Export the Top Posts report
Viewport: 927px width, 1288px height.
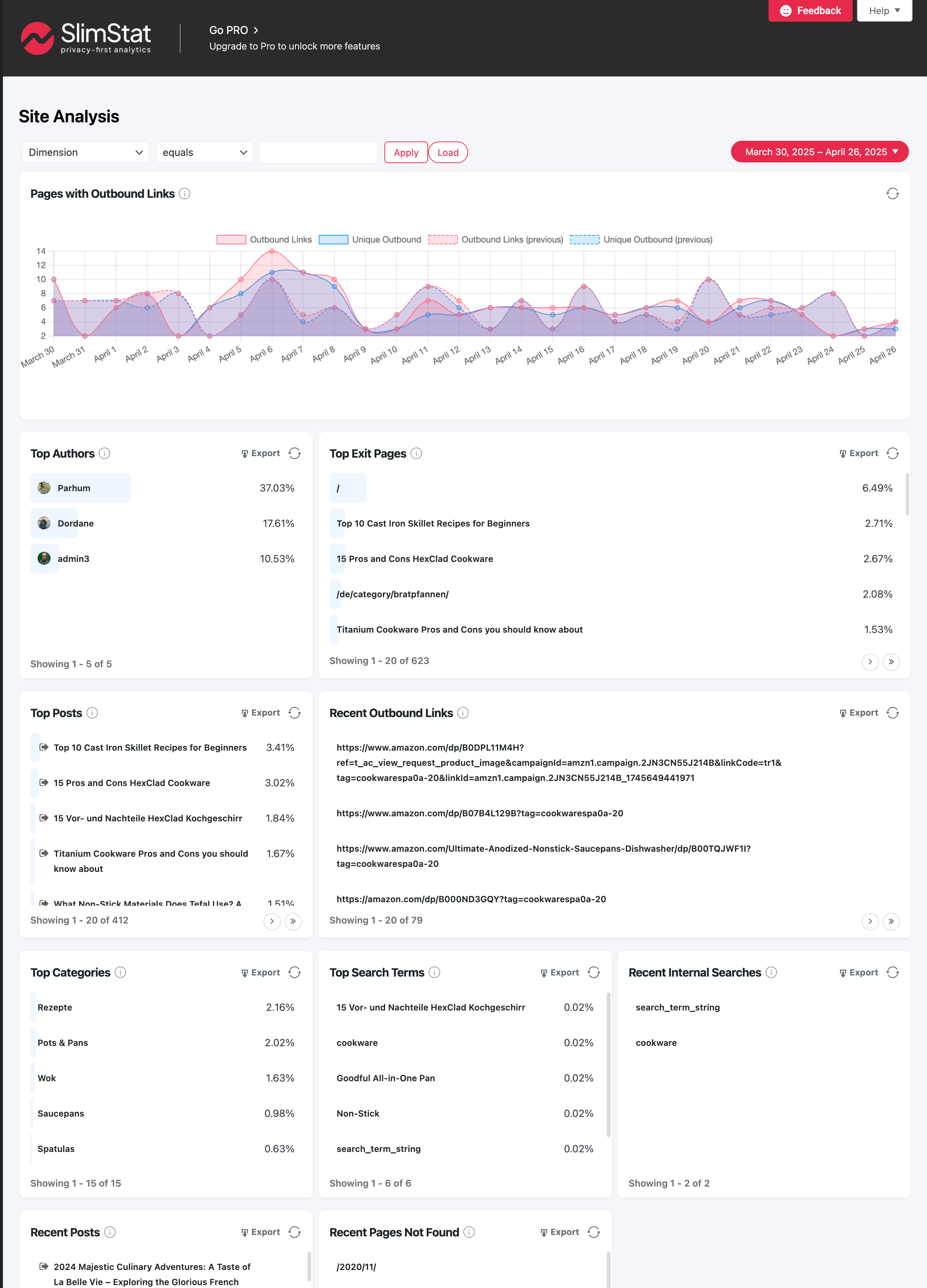pos(261,713)
